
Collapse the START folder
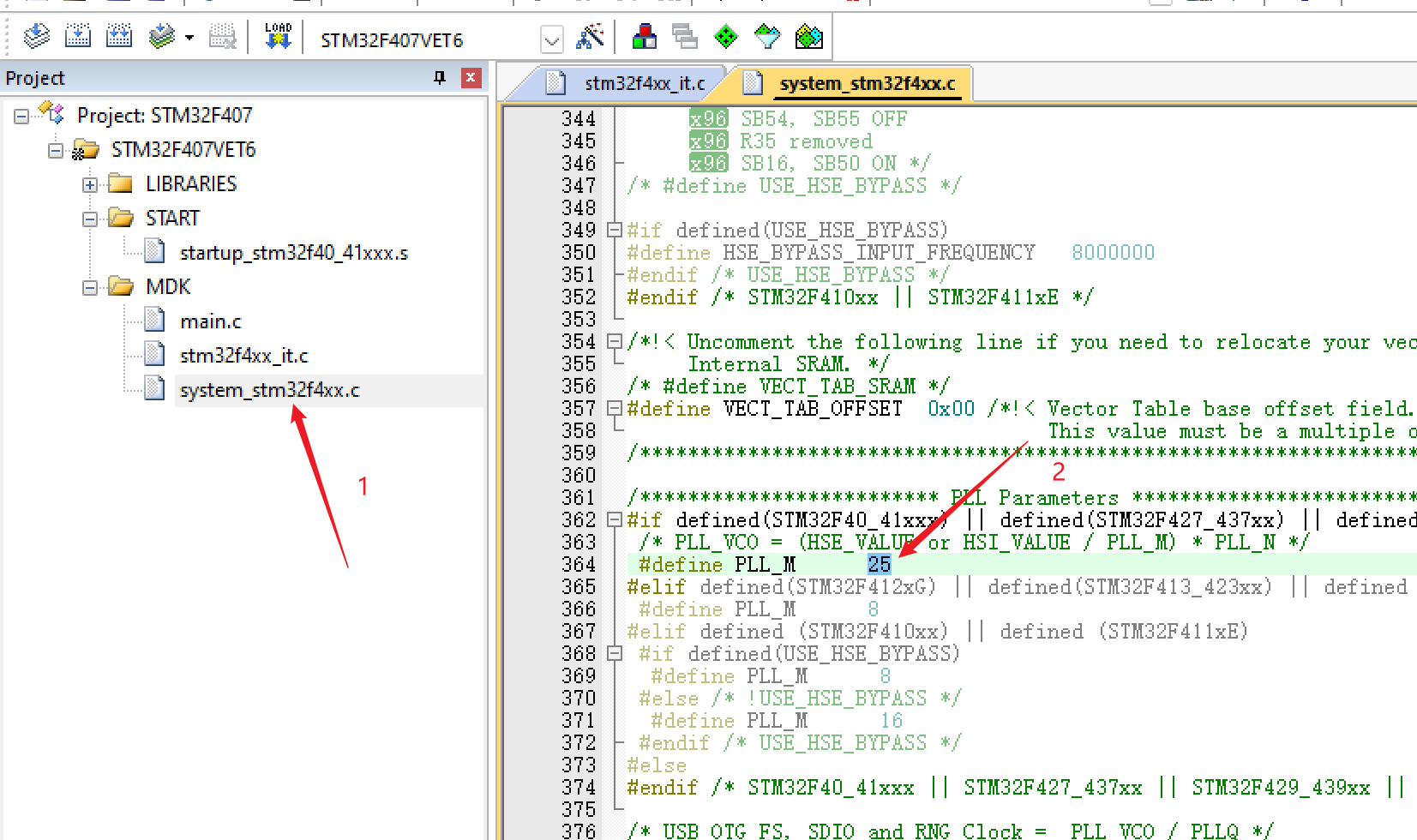click(x=90, y=219)
